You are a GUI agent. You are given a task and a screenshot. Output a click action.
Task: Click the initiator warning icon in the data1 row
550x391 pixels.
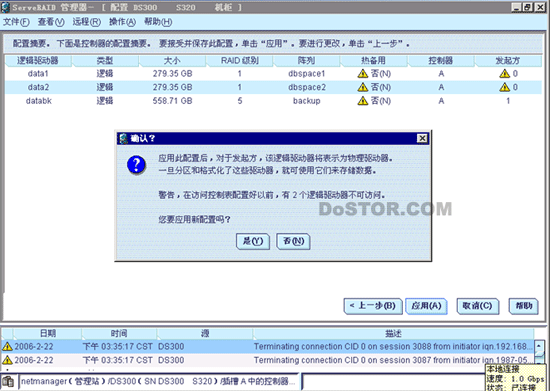pos(504,74)
